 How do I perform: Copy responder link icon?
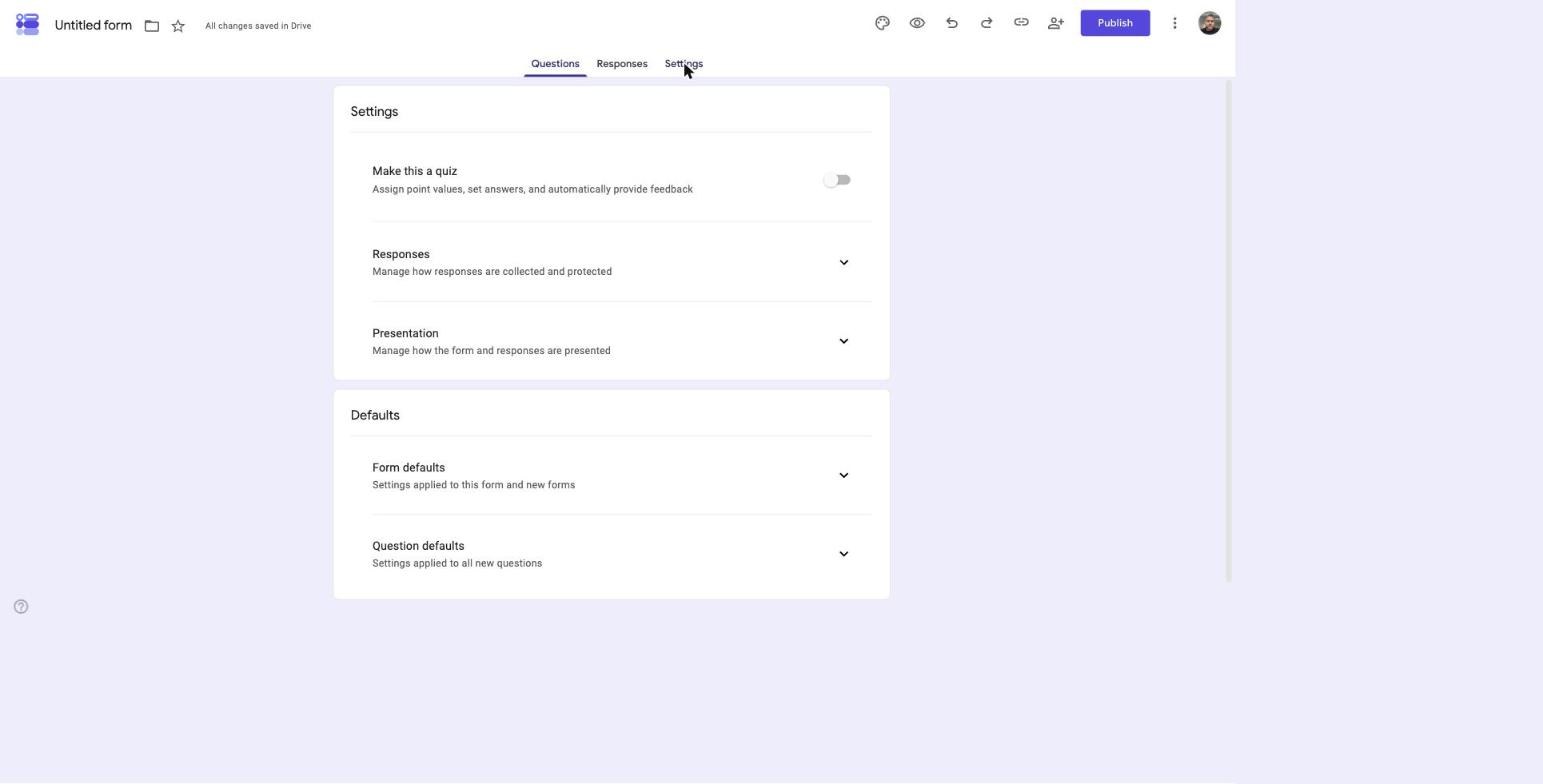[1021, 23]
